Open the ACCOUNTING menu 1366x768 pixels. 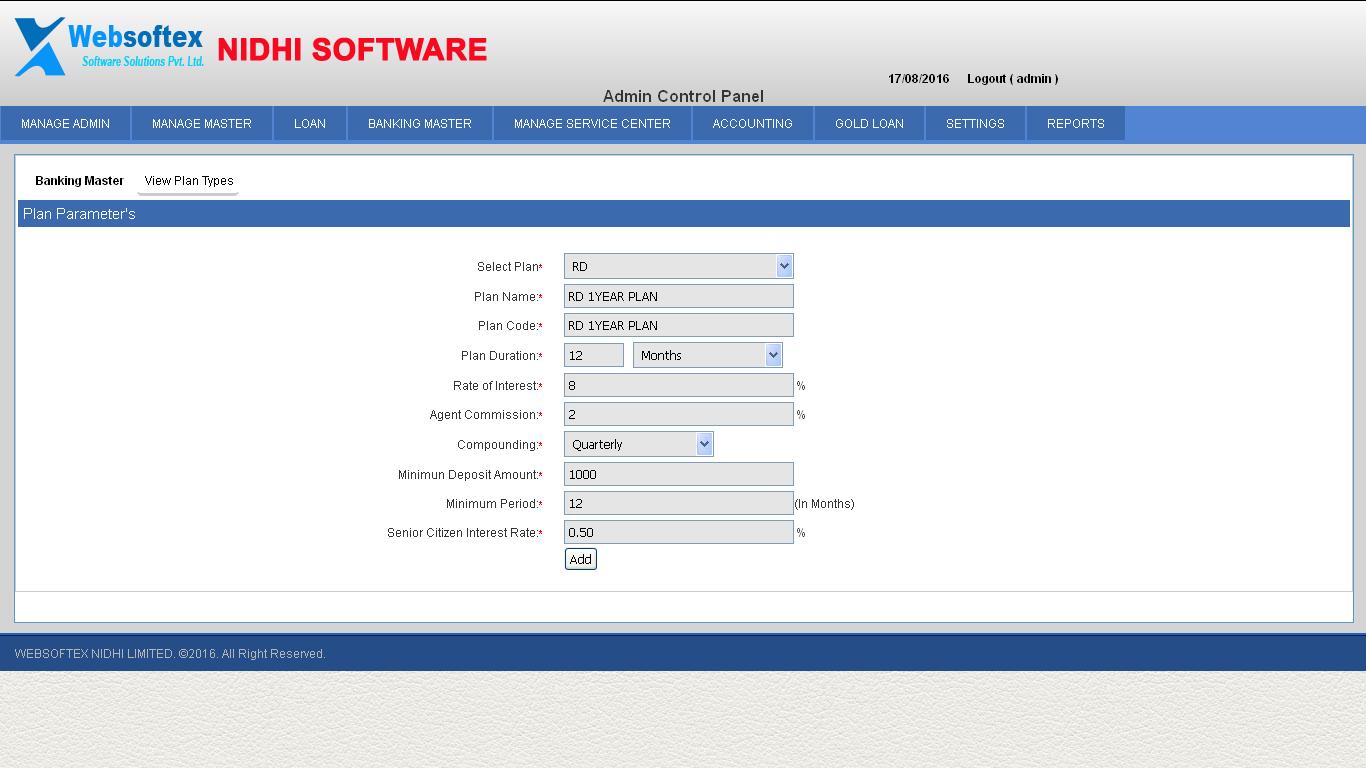(x=753, y=124)
